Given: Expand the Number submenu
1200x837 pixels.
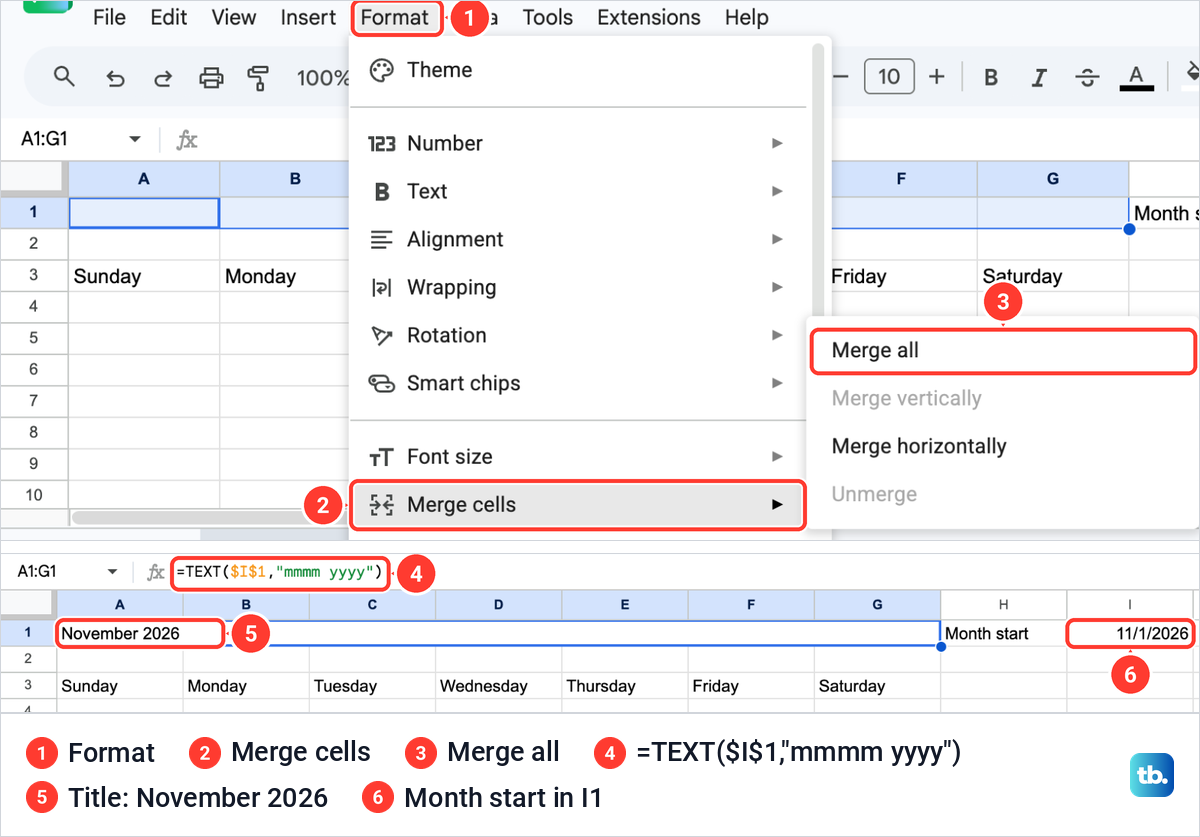Looking at the screenshot, I should (578, 143).
